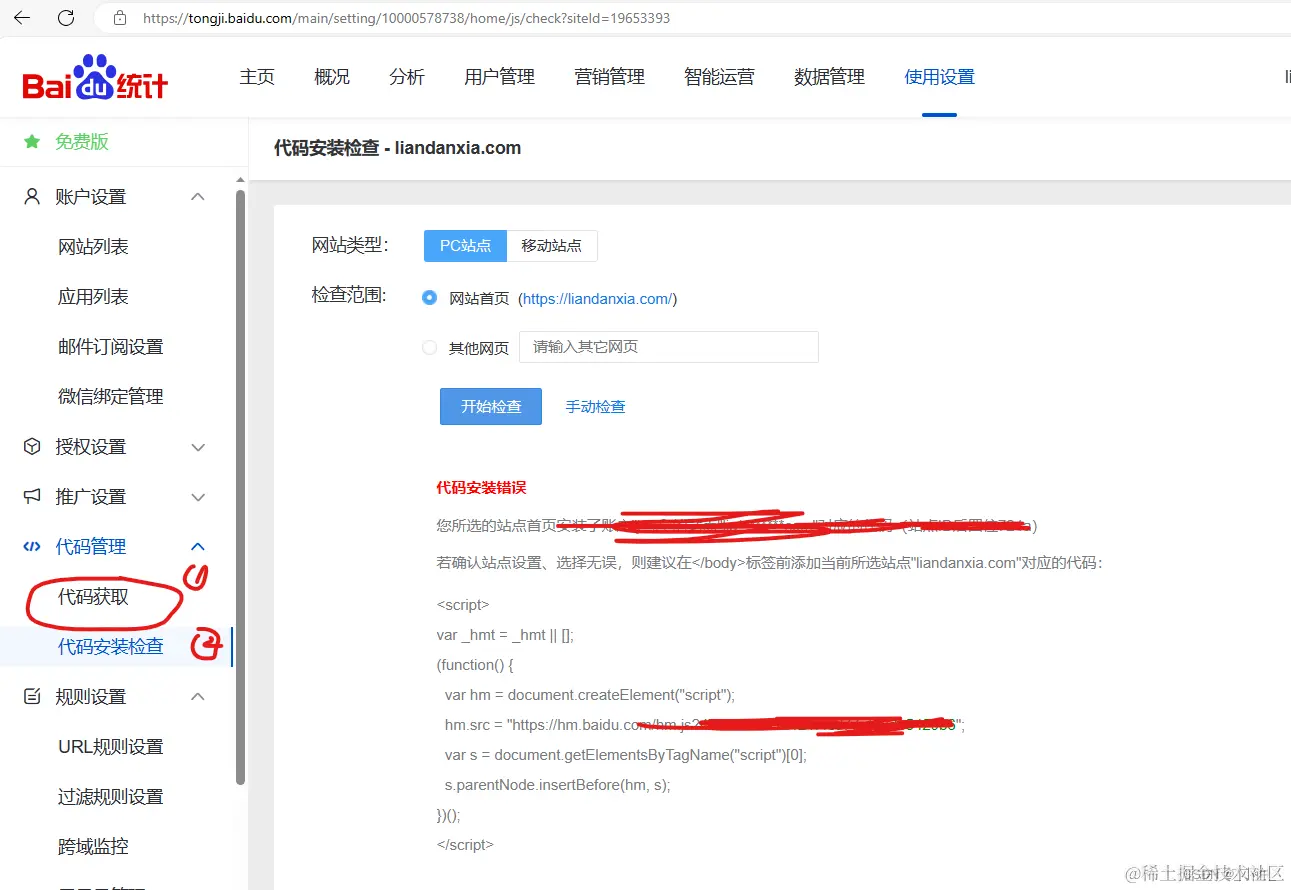Click the 开始检查 button

click(x=490, y=406)
